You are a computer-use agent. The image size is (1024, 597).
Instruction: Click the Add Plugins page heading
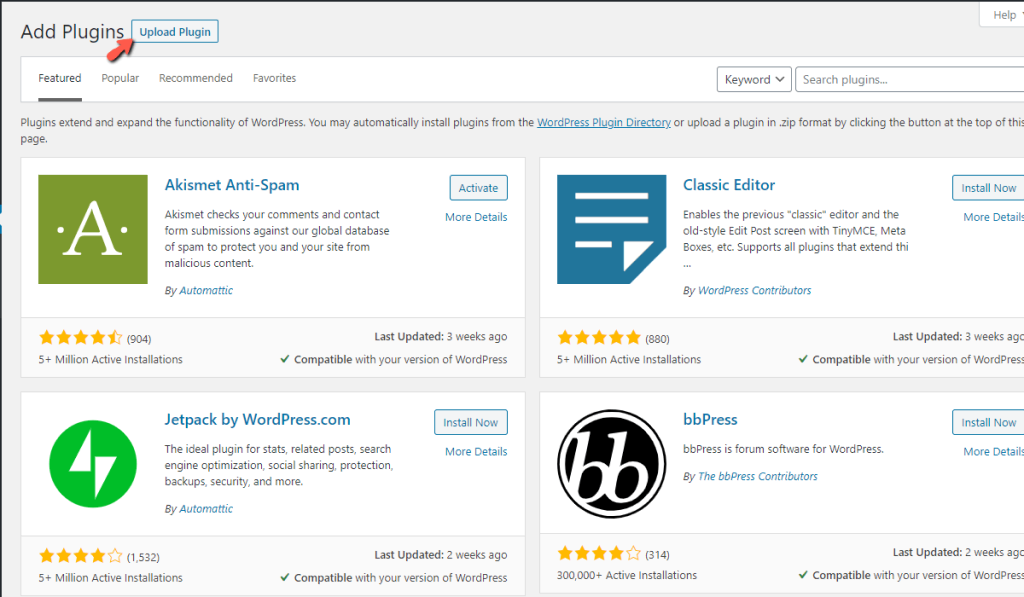coord(72,31)
